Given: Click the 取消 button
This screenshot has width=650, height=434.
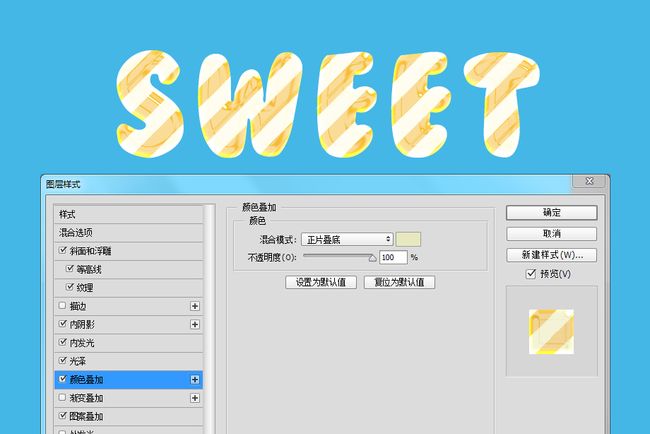Looking at the screenshot, I should coord(551,234).
